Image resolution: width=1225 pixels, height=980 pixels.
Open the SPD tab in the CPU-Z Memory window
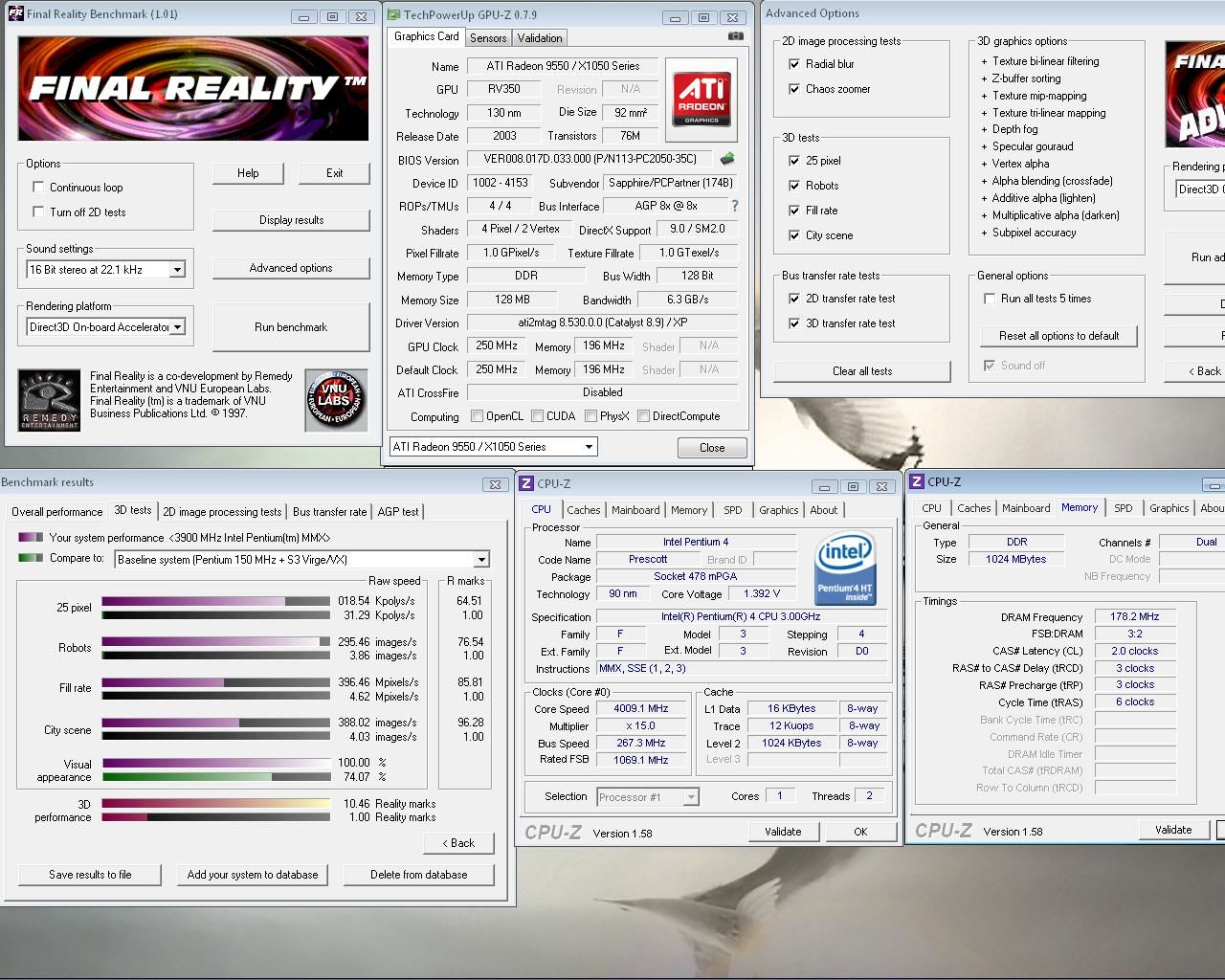pyautogui.click(x=1124, y=508)
